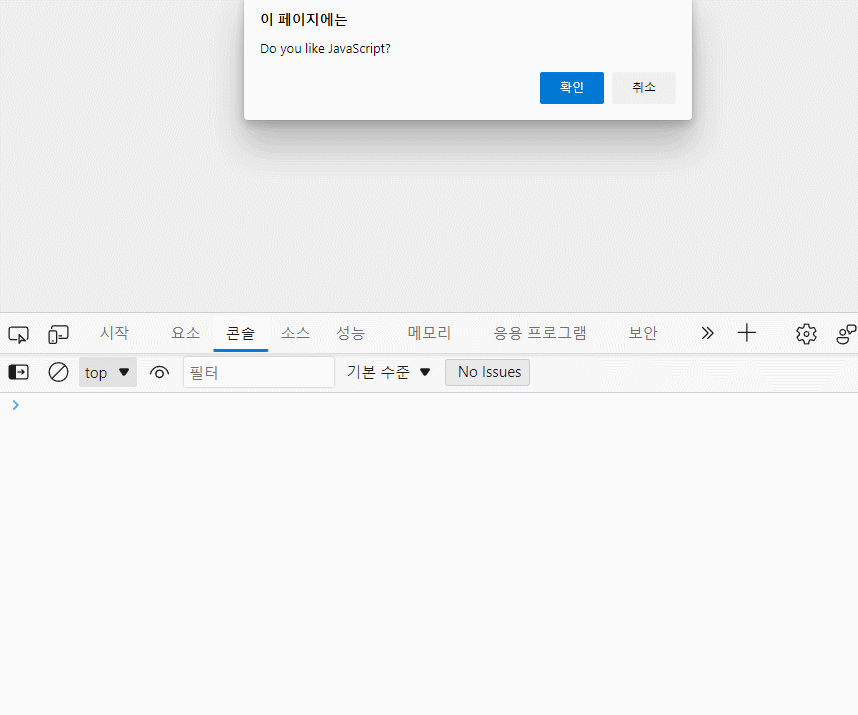Open the 시작 tab
The image size is (858, 715).
pyautogui.click(x=114, y=333)
